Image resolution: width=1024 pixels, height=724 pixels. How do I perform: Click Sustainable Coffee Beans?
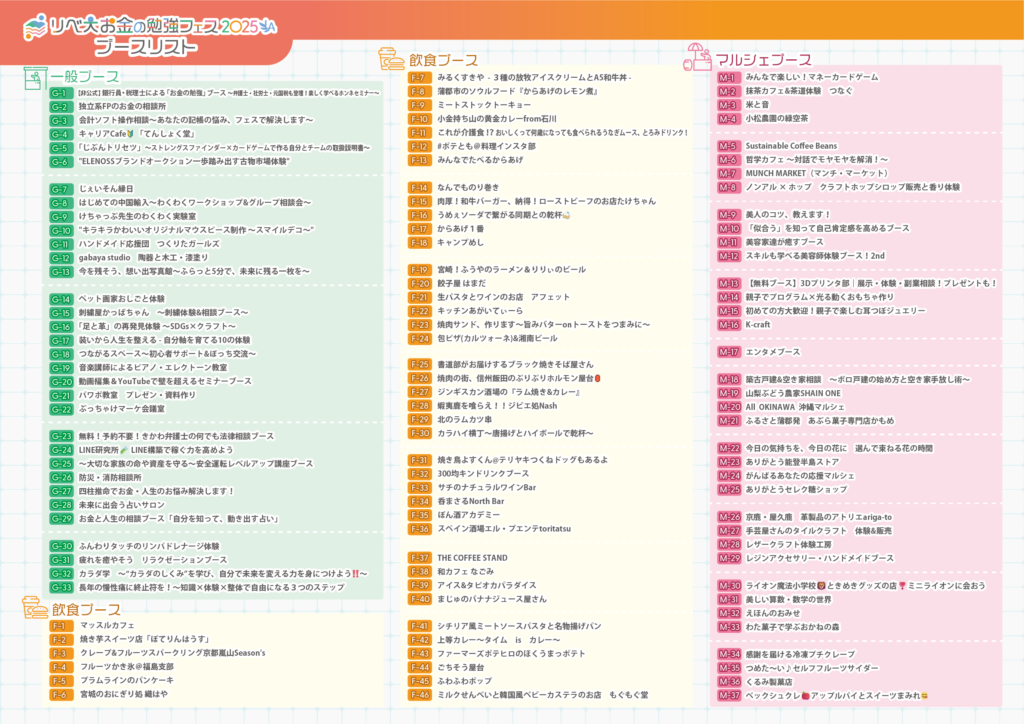pyautogui.click(x=777, y=146)
